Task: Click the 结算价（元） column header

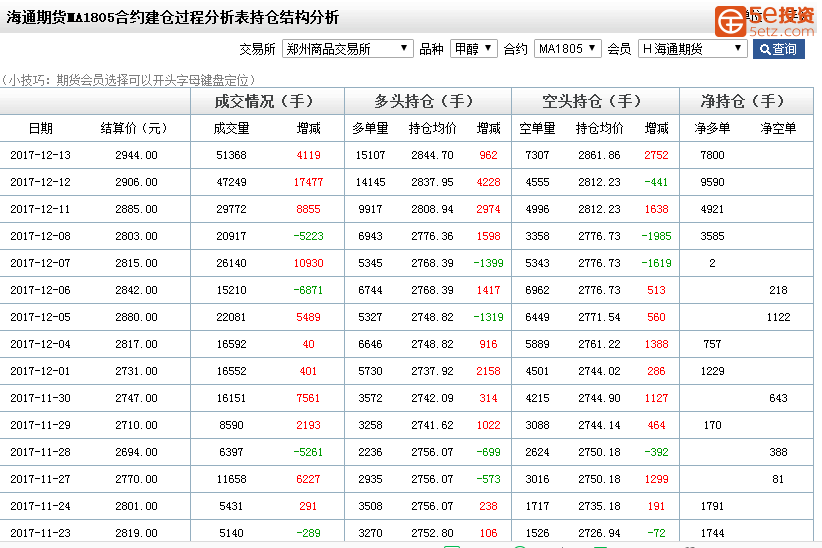Action: click(134, 128)
